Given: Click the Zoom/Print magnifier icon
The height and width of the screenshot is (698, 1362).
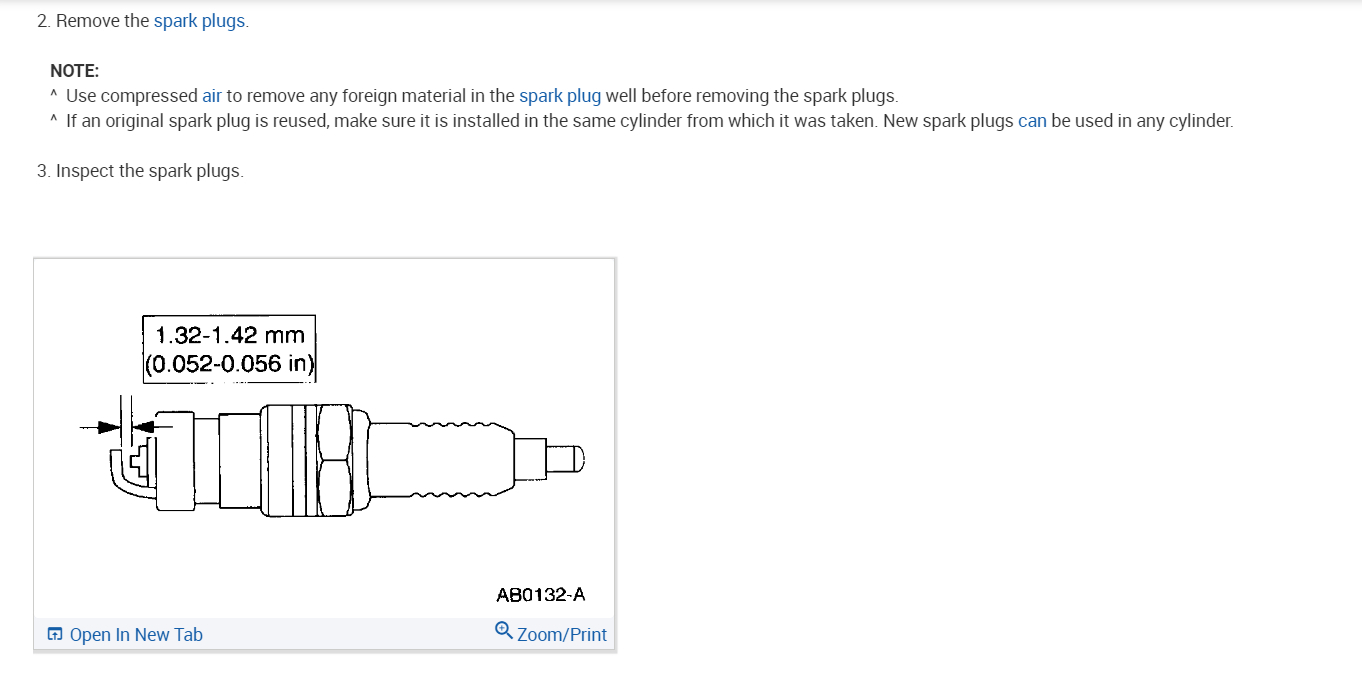Looking at the screenshot, I should click(x=504, y=631).
